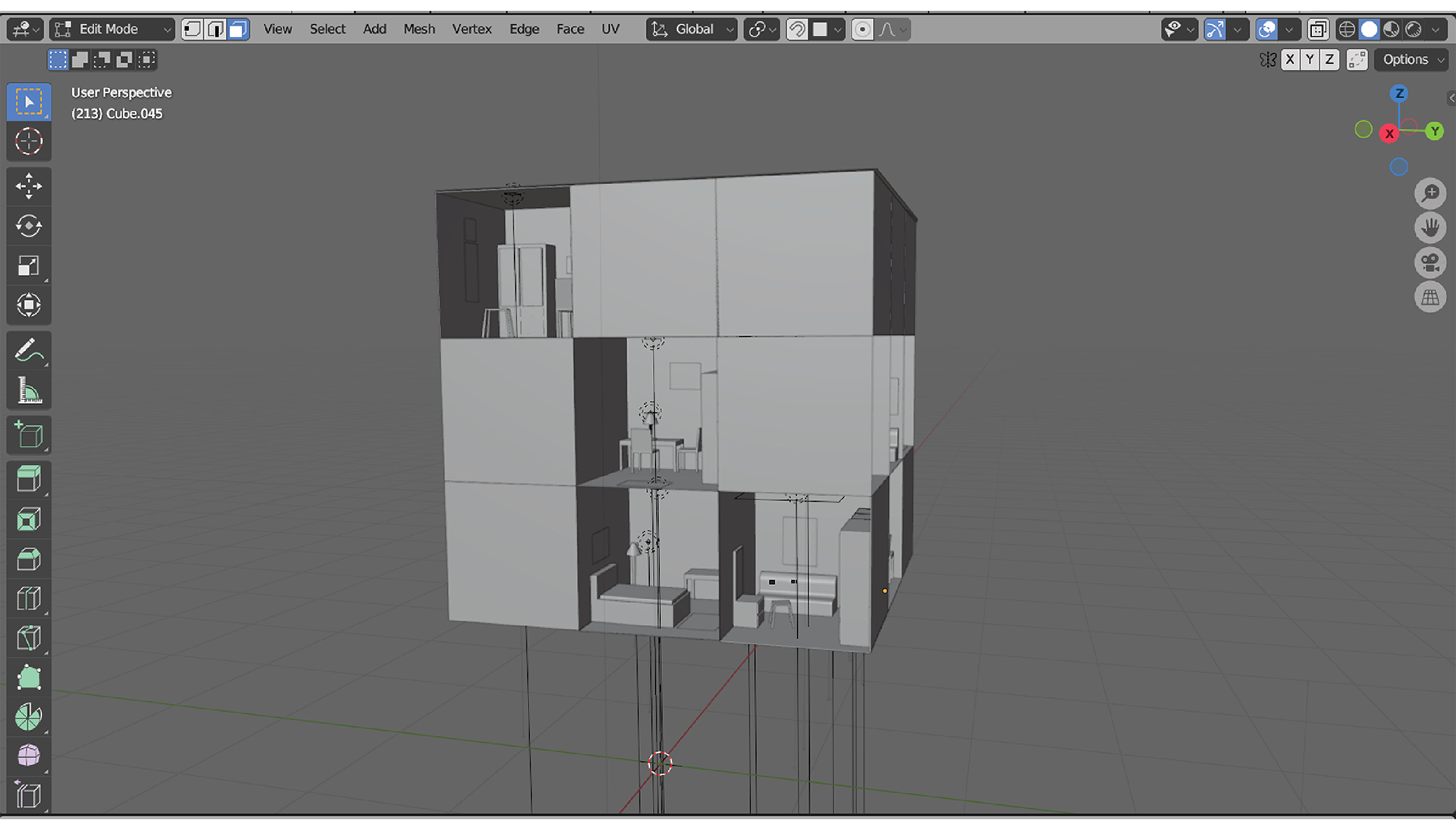Activate the Rotate tool

coord(29,226)
